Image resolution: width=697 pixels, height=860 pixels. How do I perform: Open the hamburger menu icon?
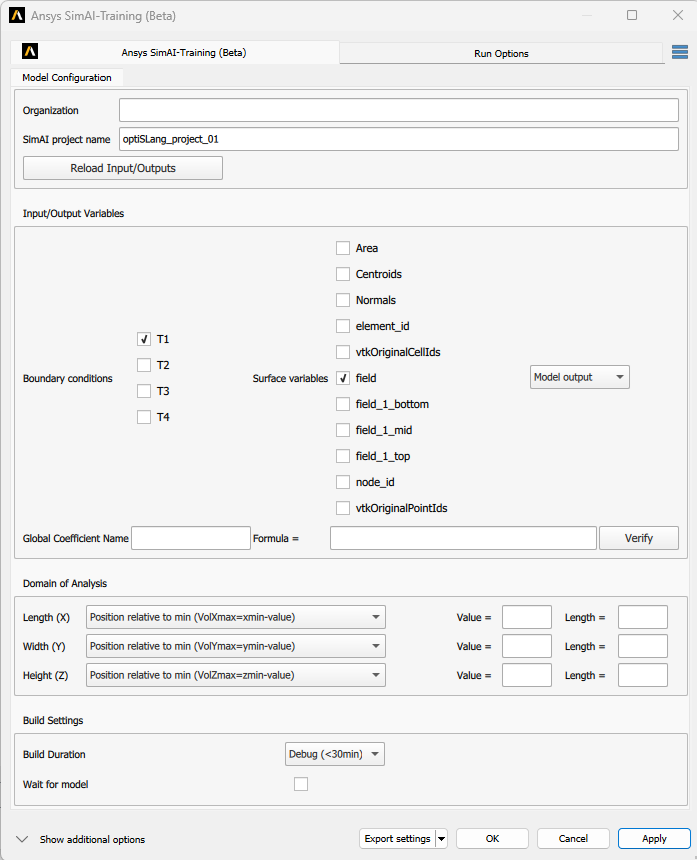[680, 53]
